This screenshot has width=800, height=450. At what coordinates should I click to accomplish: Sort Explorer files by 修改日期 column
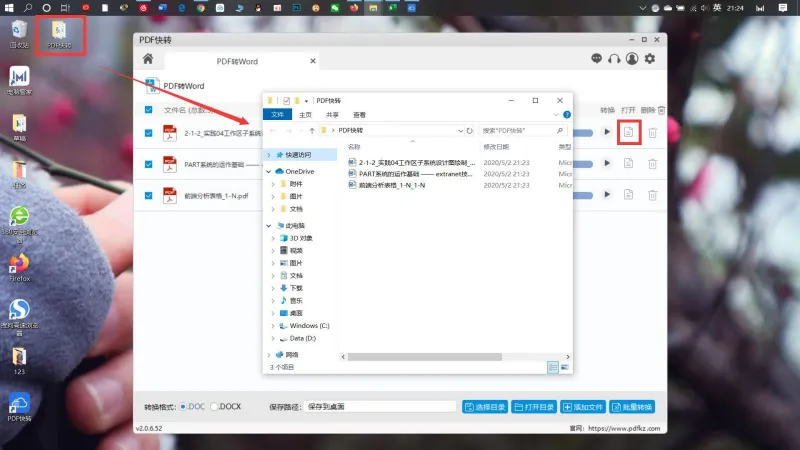pos(496,147)
